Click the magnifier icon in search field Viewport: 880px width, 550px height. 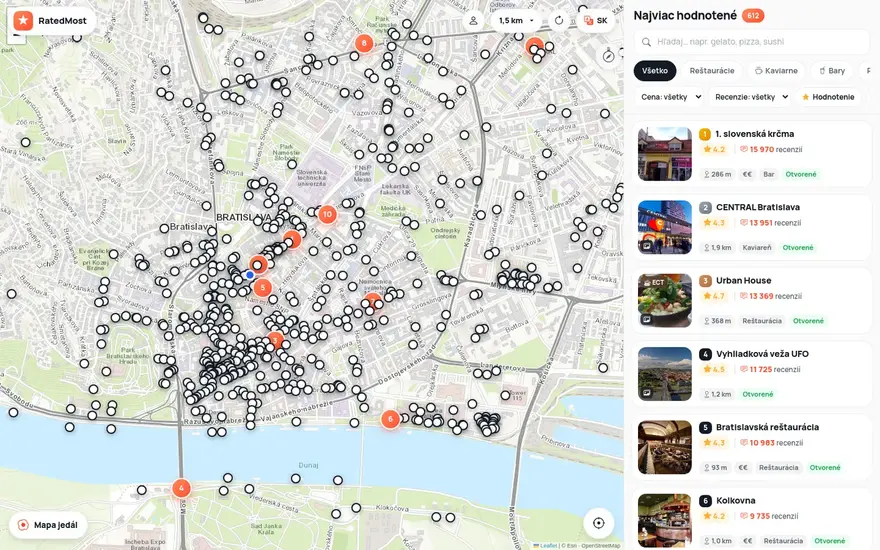(647, 42)
